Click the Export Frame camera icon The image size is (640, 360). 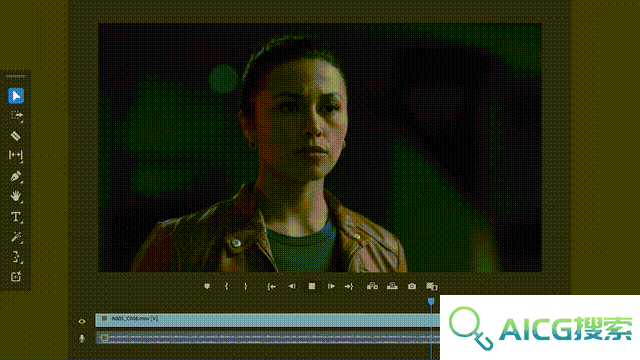pos(412,287)
